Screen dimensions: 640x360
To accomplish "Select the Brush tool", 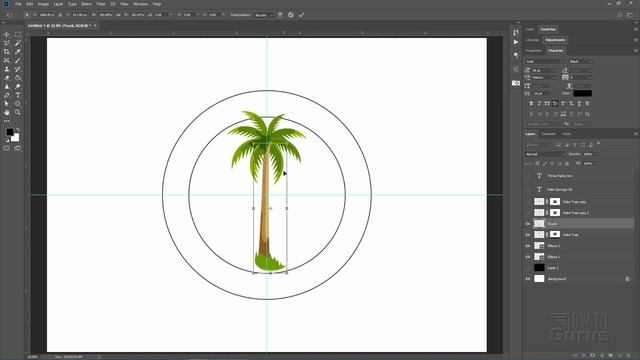I will tap(18, 60).
